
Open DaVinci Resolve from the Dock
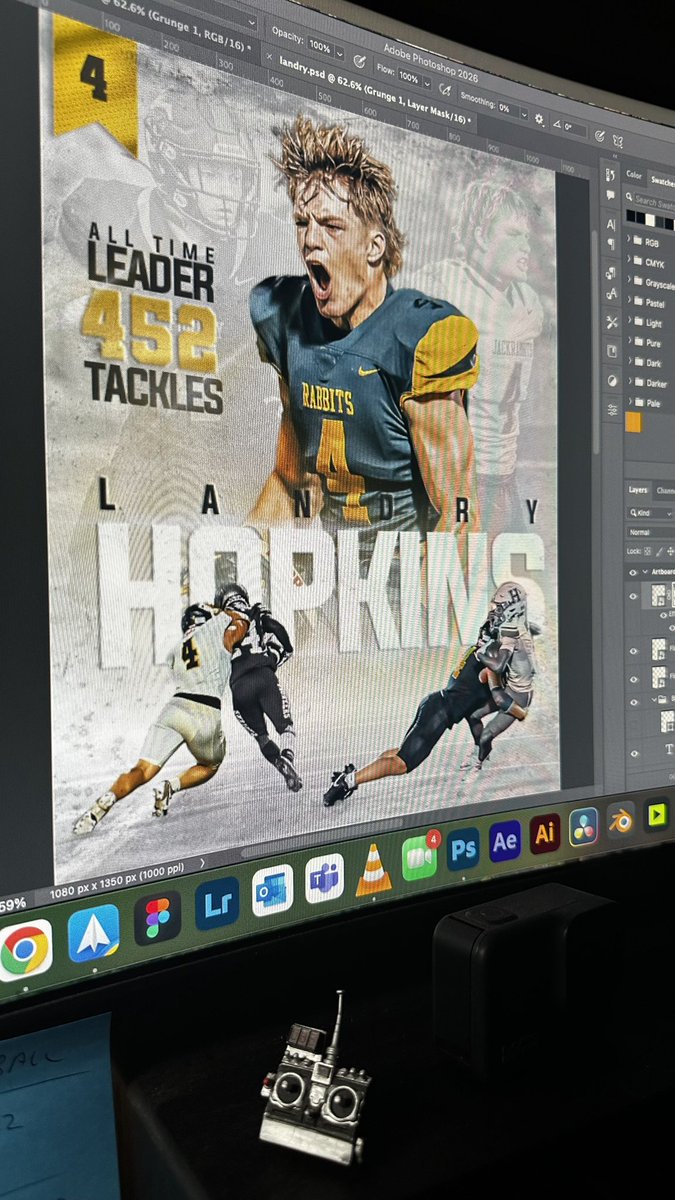[583, 825]
